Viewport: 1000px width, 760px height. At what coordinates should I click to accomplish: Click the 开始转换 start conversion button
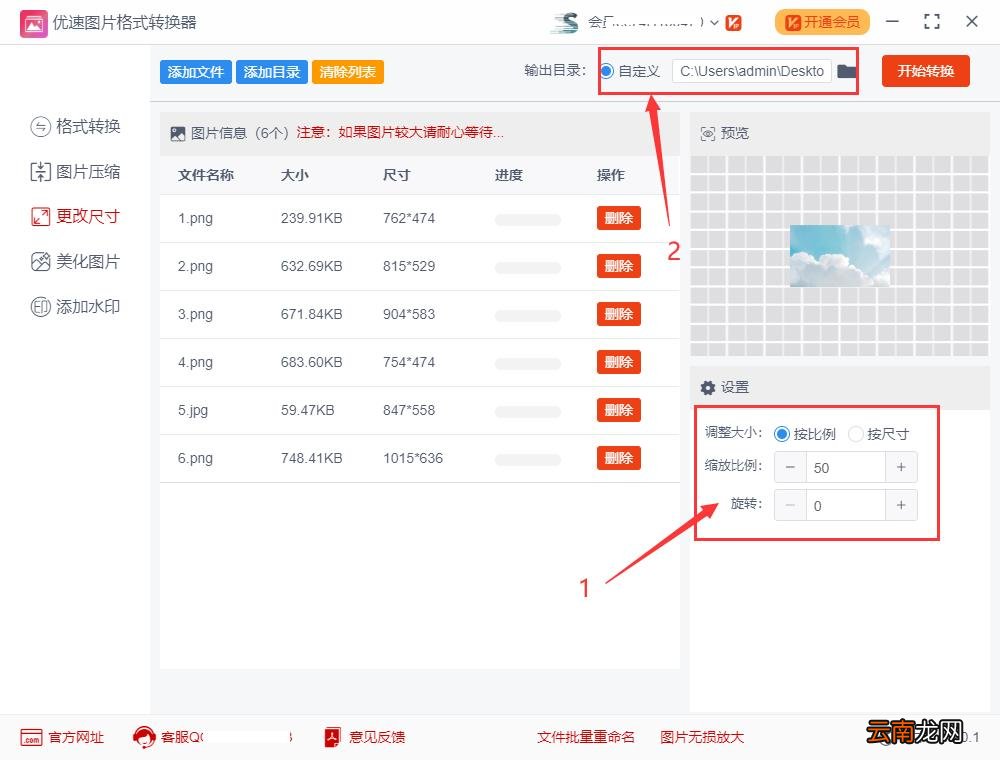tap(925, 71)
